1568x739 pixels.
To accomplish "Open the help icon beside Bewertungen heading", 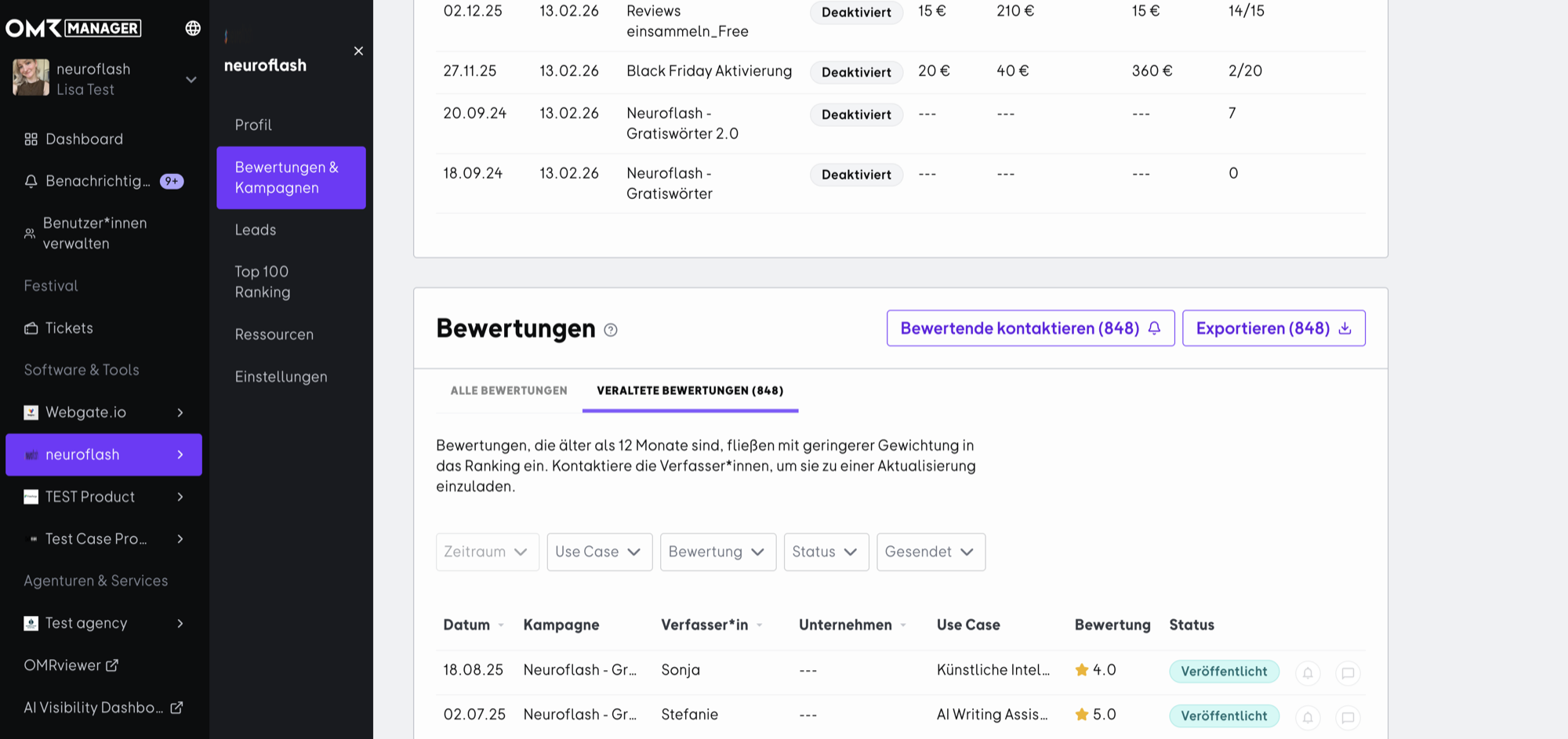I will pos(611,330).
